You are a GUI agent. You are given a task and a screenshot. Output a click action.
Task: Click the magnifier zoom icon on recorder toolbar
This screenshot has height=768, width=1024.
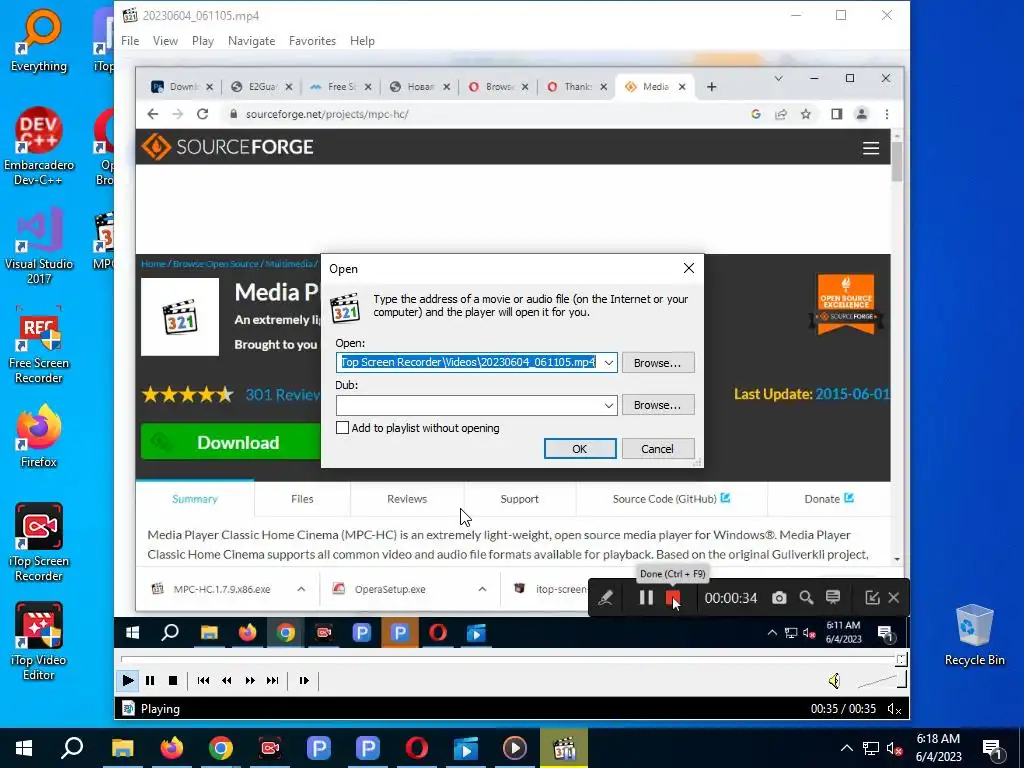pyautogui.click(x=807, y=598)
